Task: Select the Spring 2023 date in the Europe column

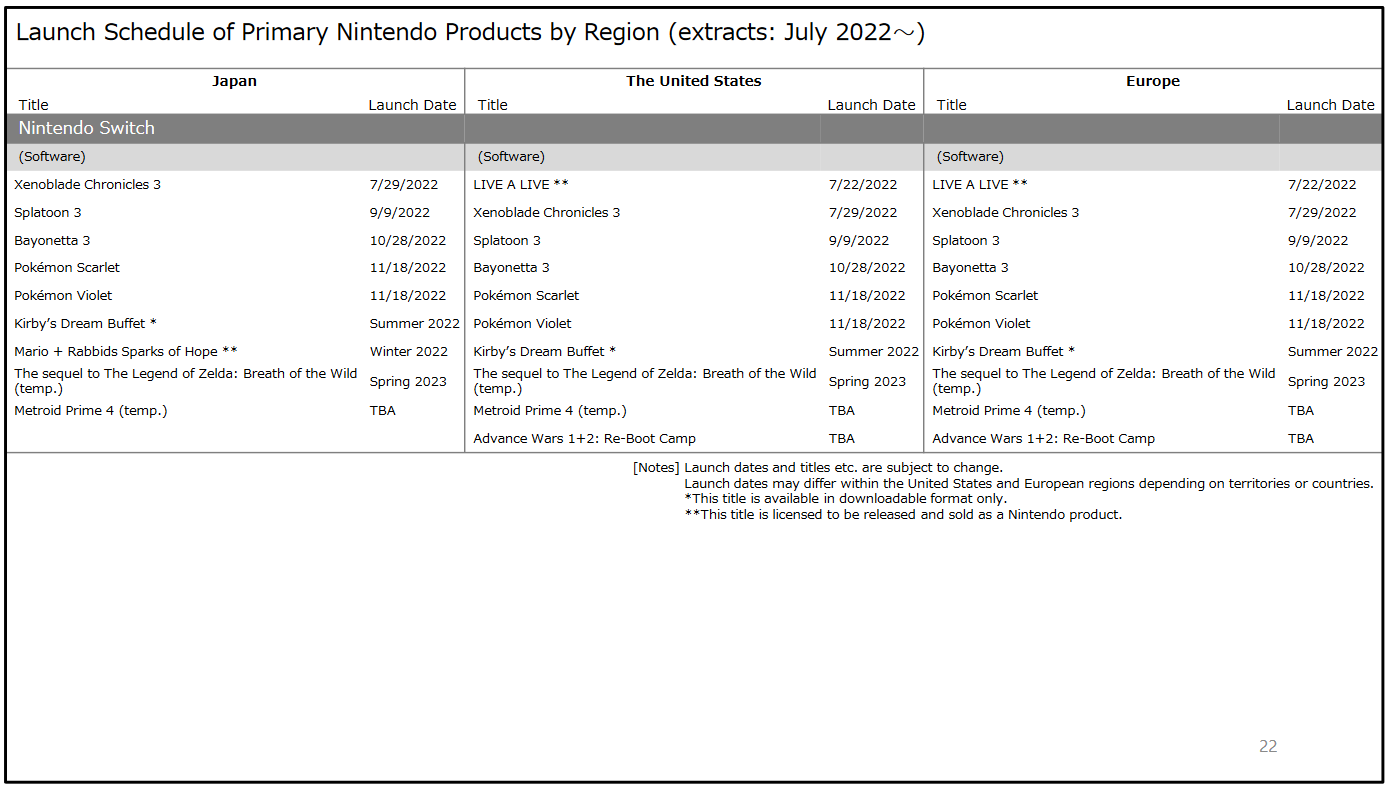Action: 1325,381
